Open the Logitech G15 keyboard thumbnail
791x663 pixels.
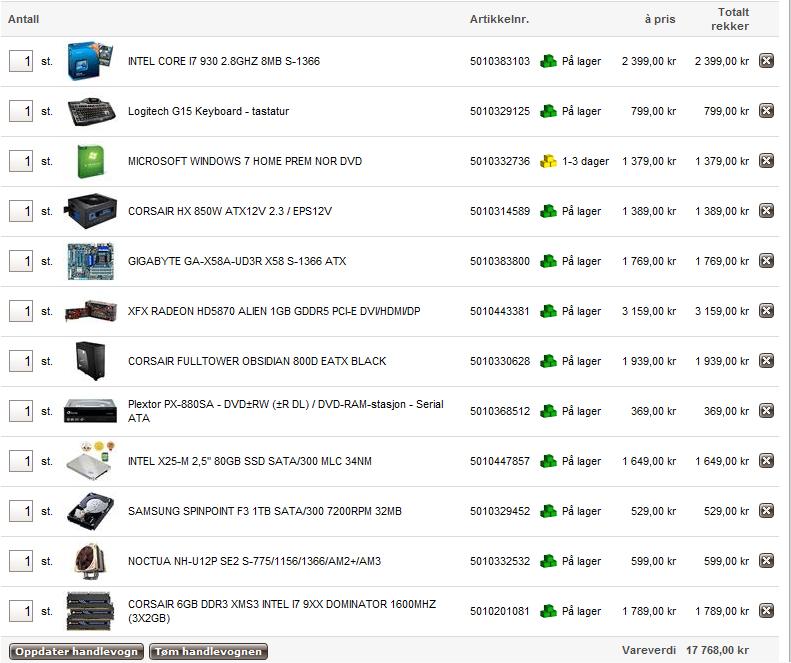(91, 111)
